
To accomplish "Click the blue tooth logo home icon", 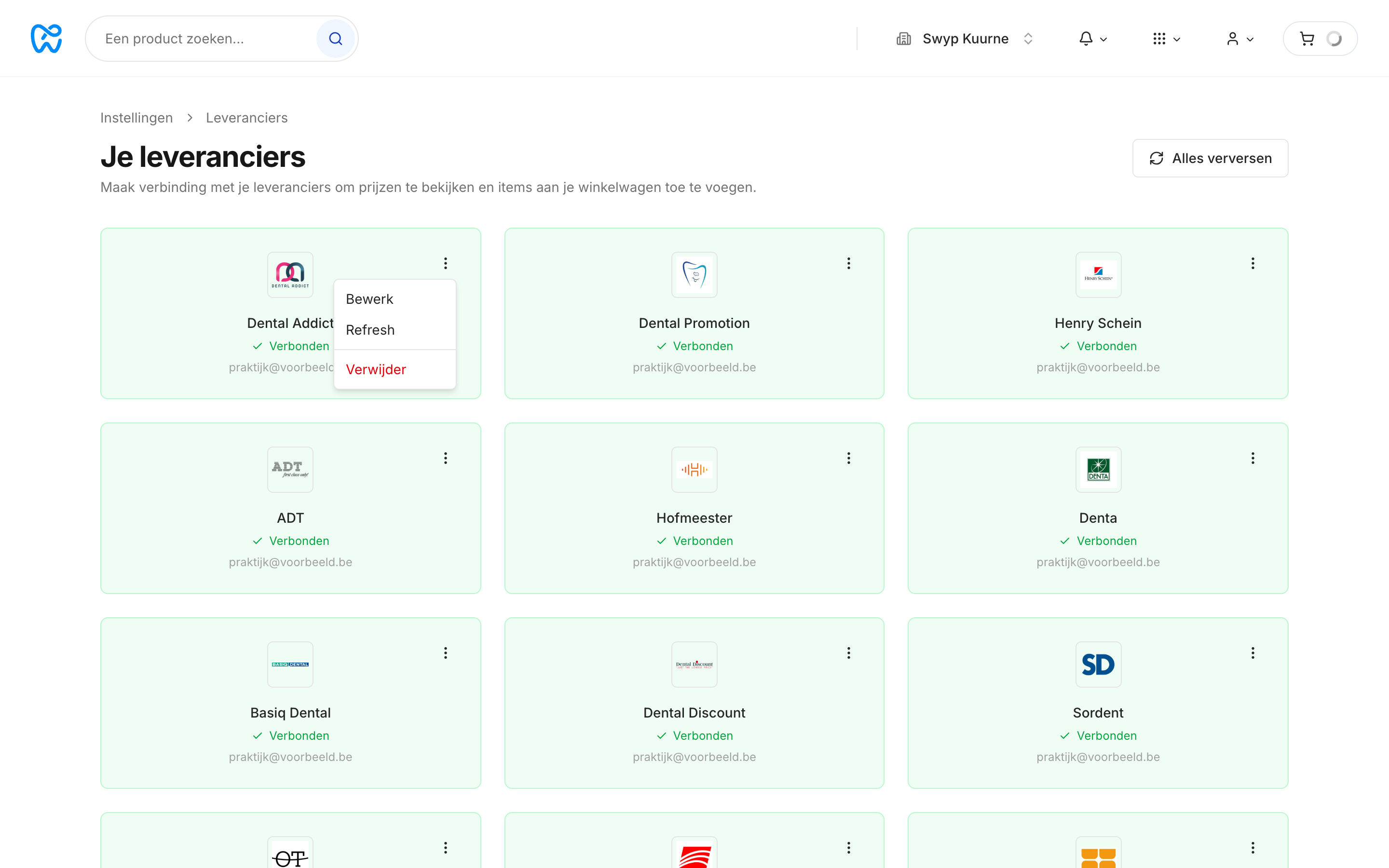I will [x=46, y=39].
